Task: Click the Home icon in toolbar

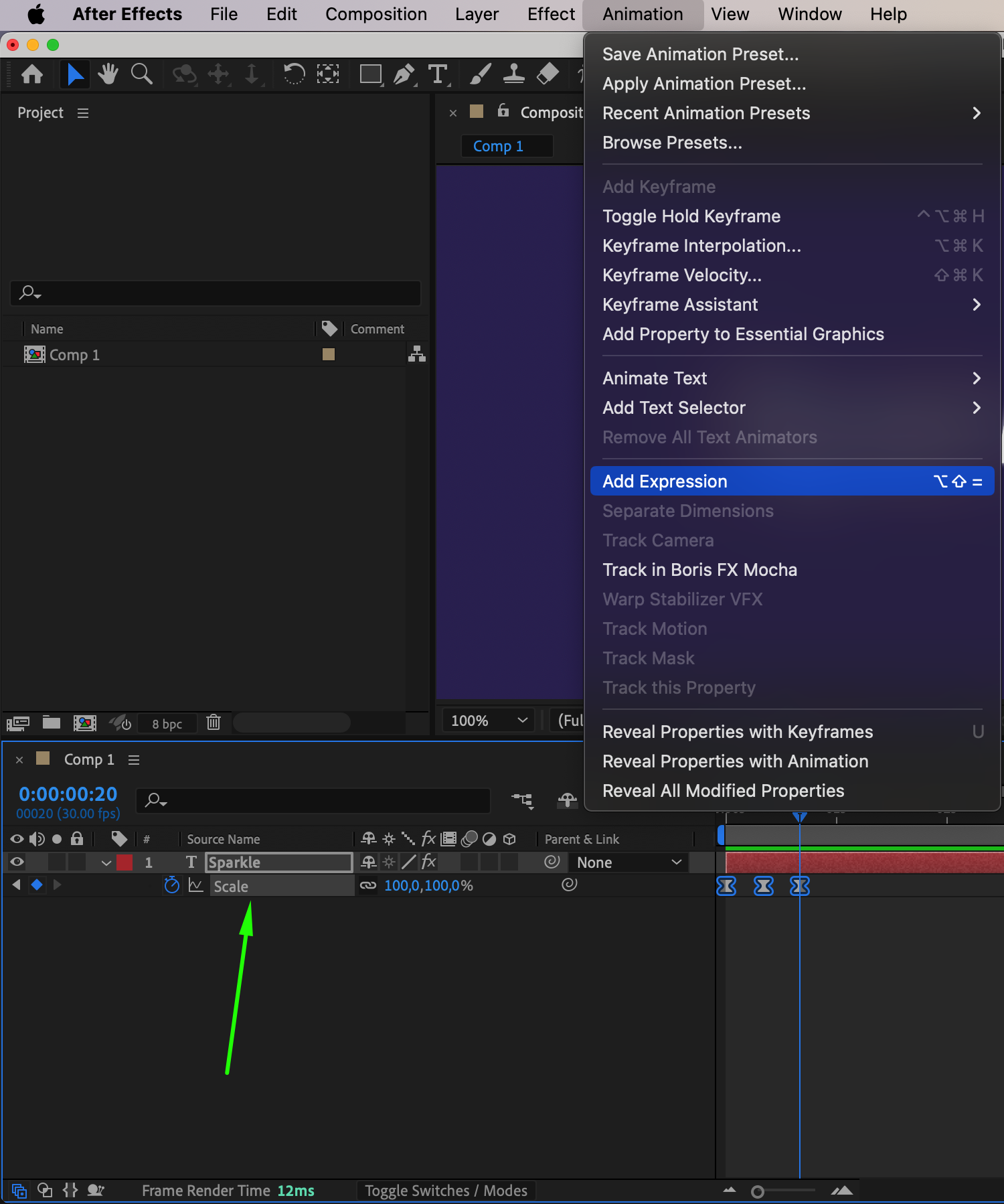Action: click(32, 74)
